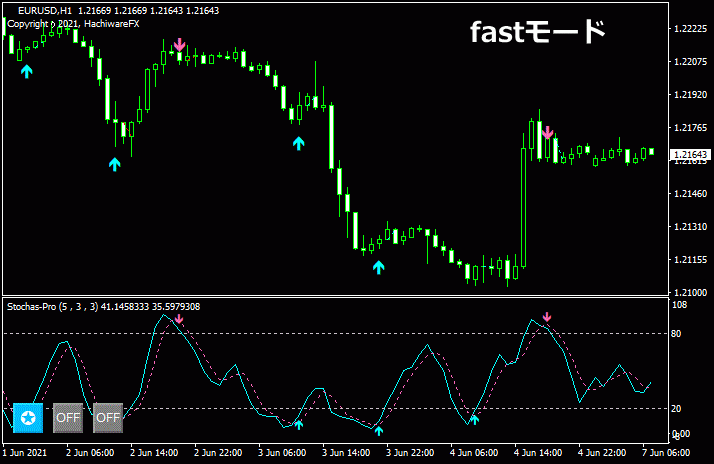The width and height of the screenshot is (714, 464).
Task: Select the pink sell arrow above the 3 Jun 14:00 candles
Action: (x=547, y=132)
